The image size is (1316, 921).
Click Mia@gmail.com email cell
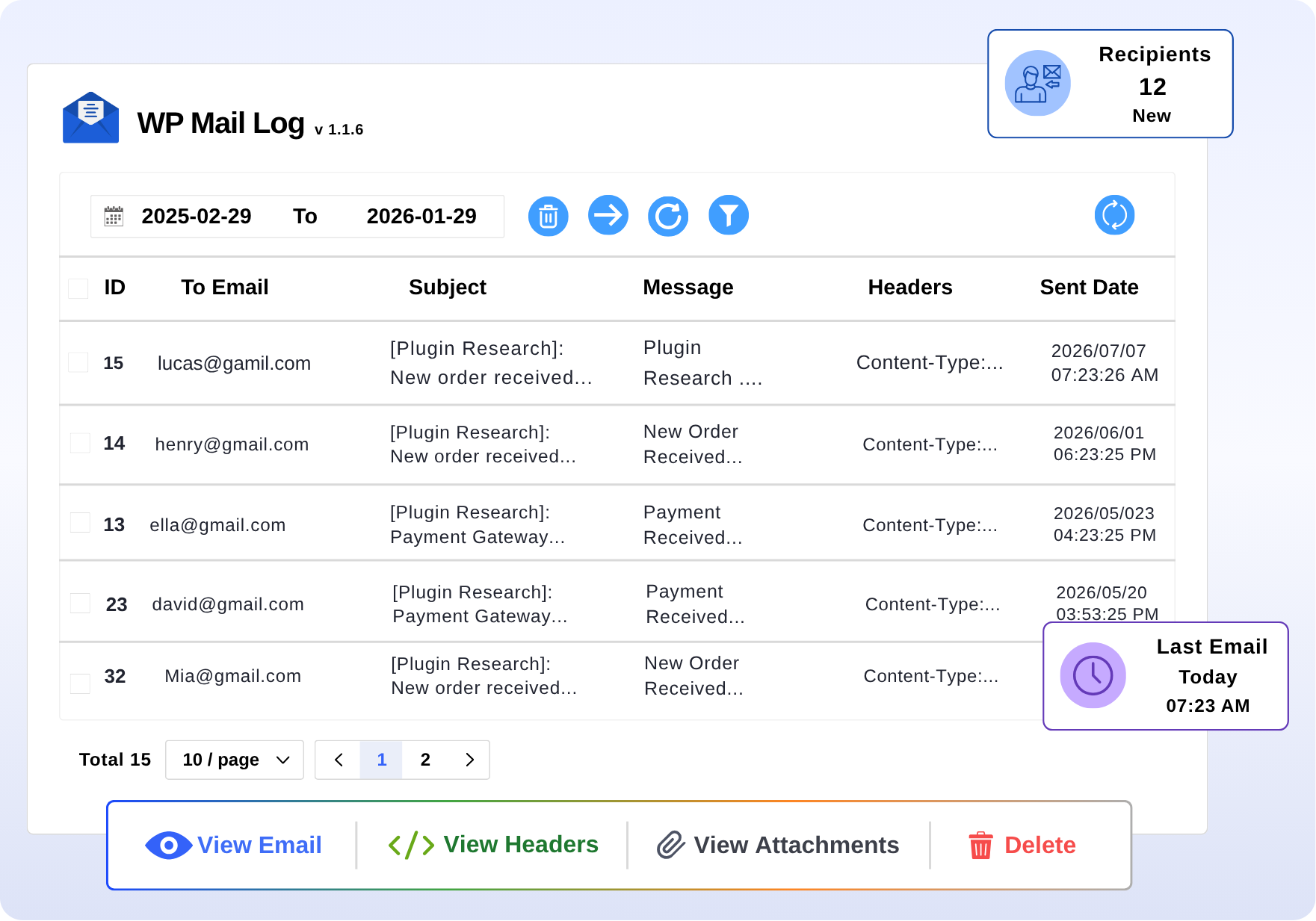[x=232, y=676]
